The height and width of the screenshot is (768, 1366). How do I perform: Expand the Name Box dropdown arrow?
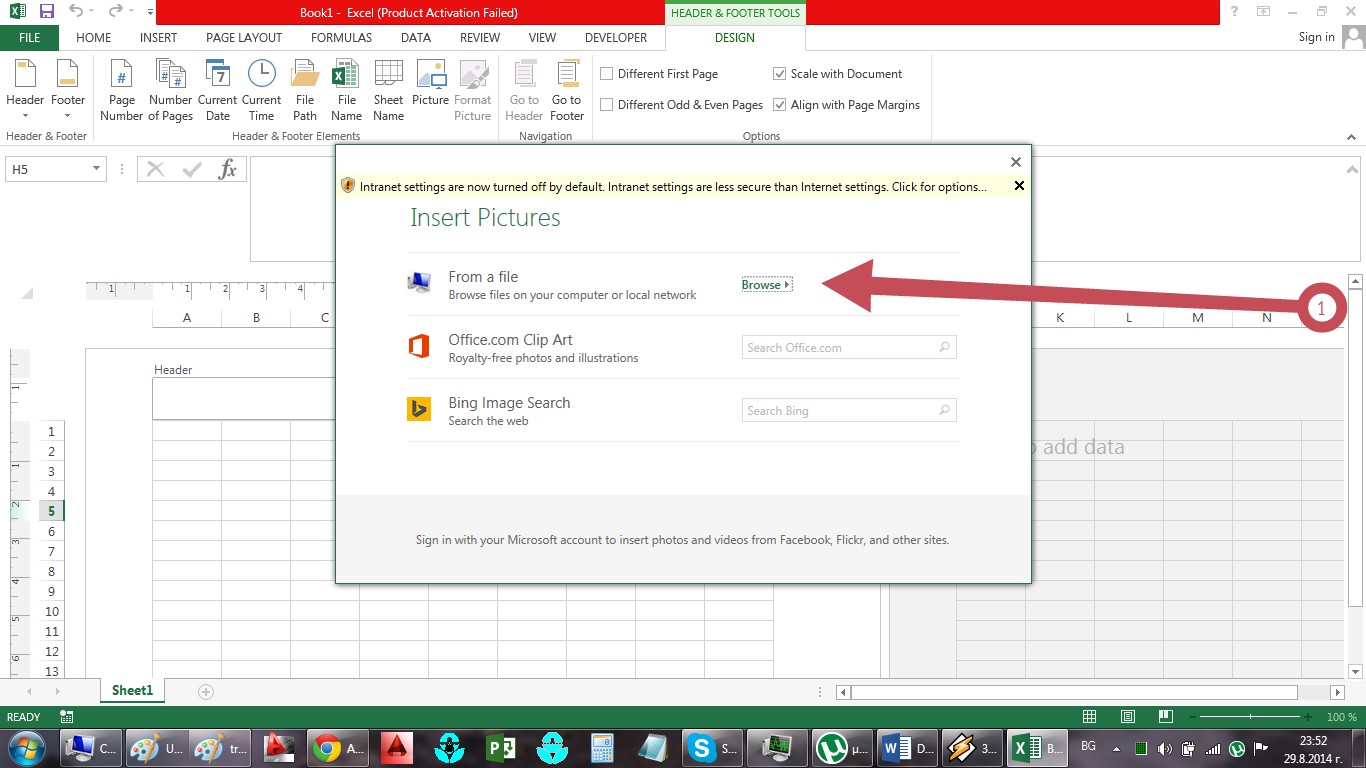pyautogui.click(x=96, y=169)
